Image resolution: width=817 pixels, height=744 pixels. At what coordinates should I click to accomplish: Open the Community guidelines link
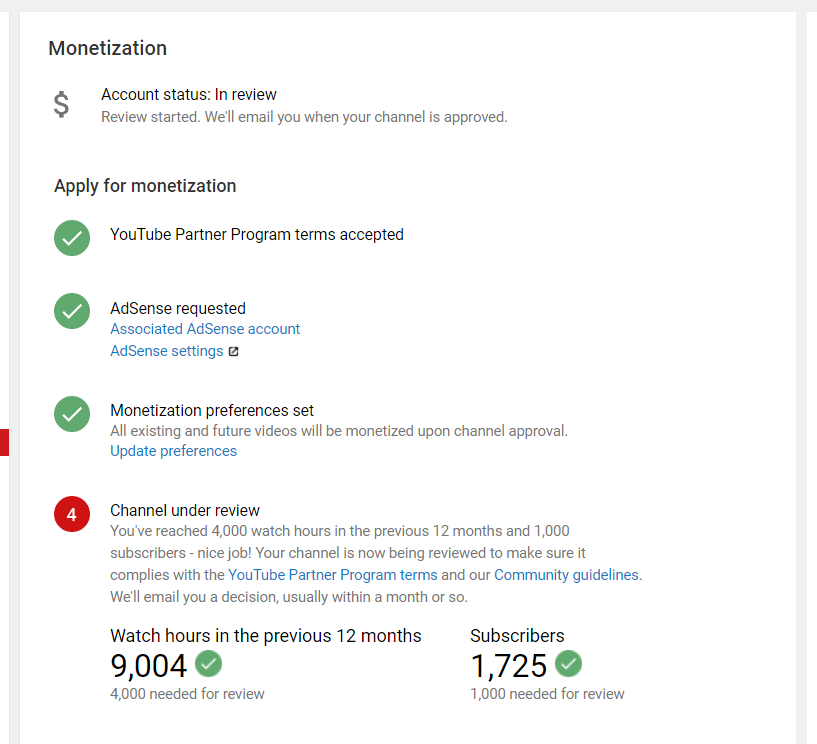[x=566, y=575]
